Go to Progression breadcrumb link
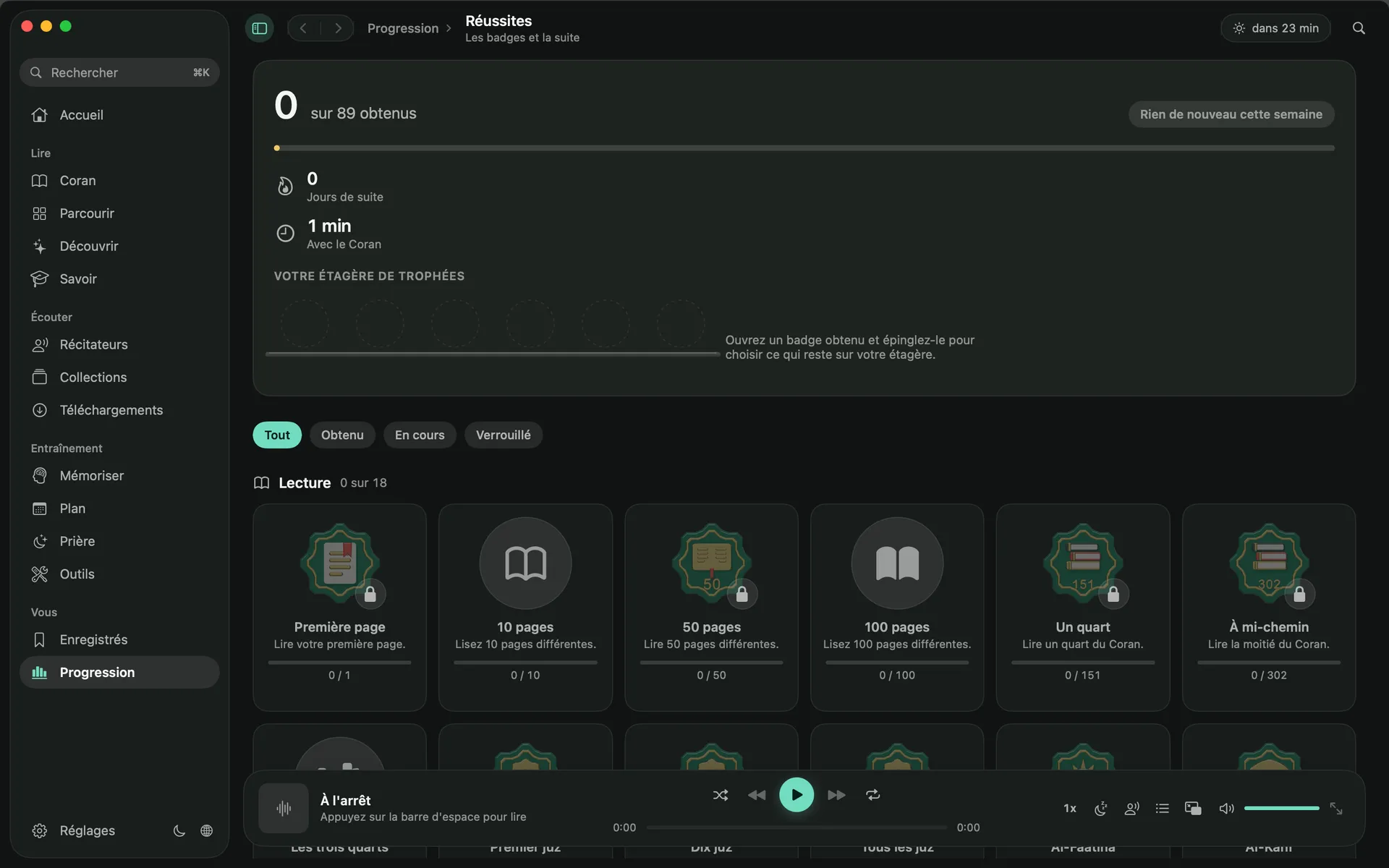This screenshot has height=868, width=1389. (403, 28)
